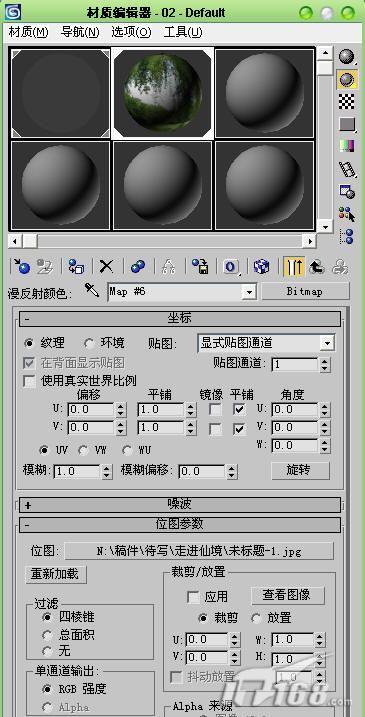
Task: Toggle the Show End Result icon
Action: tap(294, 266)
